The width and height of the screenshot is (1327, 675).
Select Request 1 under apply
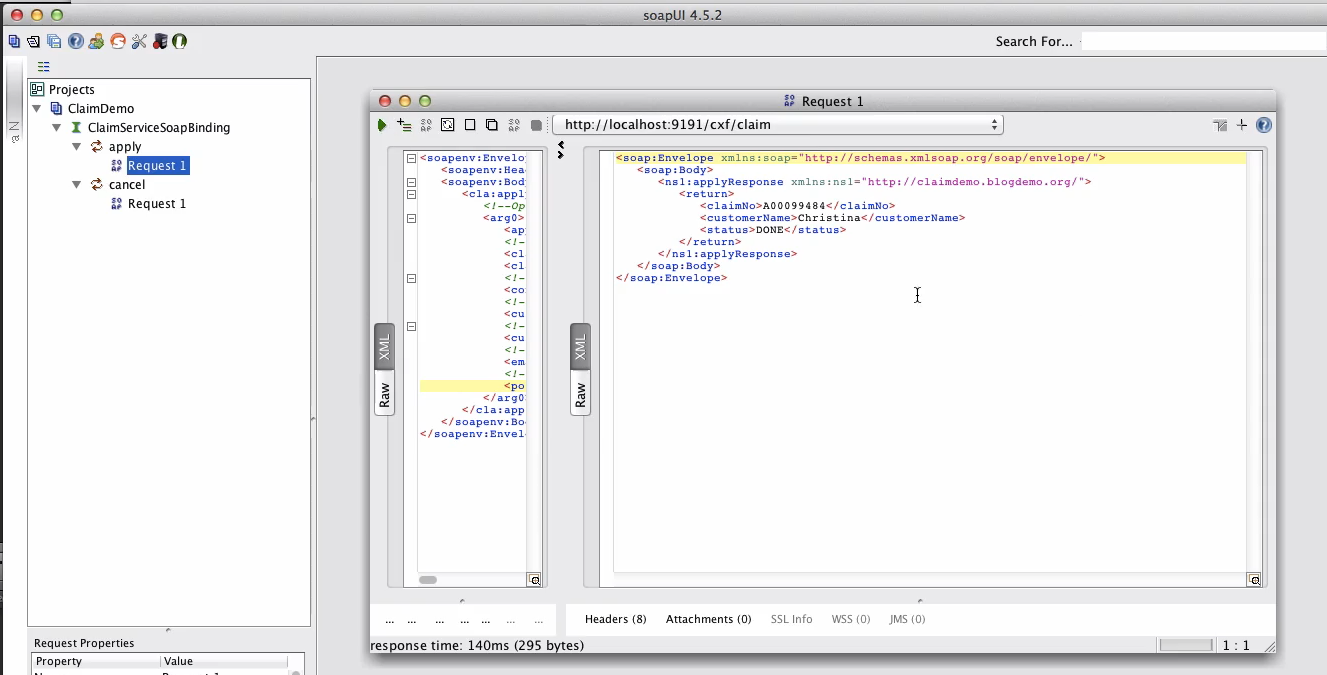pyautogui.click(x=157, y=165)
